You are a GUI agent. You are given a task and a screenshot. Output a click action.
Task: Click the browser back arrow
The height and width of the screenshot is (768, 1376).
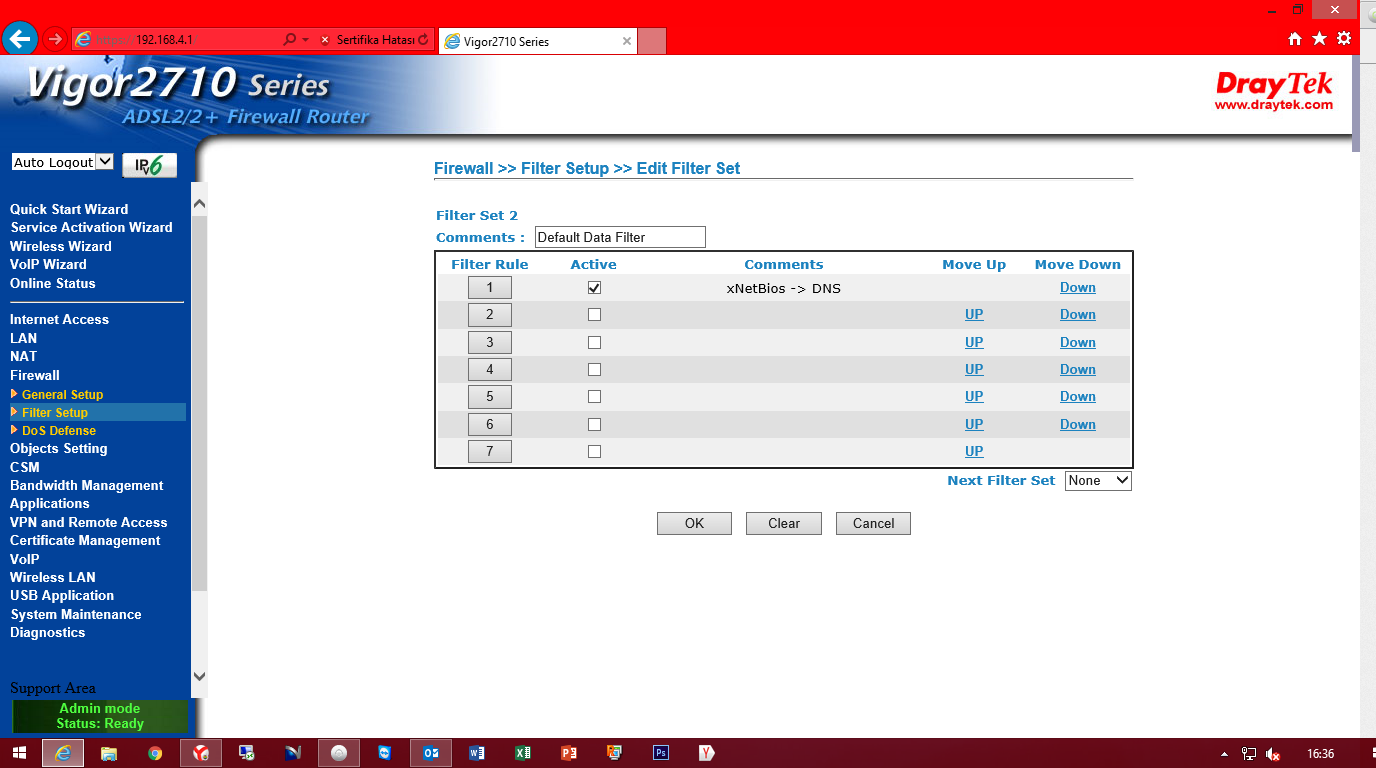click(20, 39)
